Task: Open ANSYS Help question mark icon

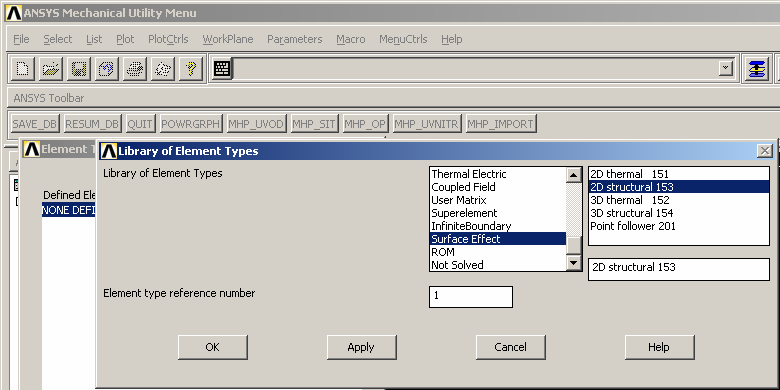Action: (191, 69)
